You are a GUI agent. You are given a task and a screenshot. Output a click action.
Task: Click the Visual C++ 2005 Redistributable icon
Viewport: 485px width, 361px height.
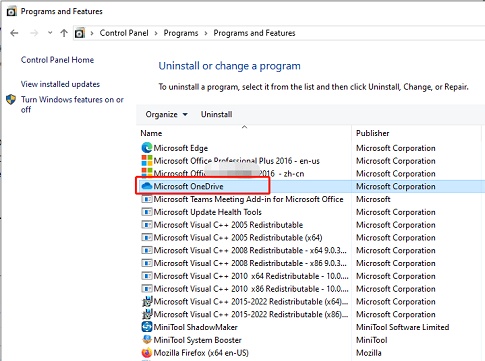pyautogui.click(x=147, y=225)
